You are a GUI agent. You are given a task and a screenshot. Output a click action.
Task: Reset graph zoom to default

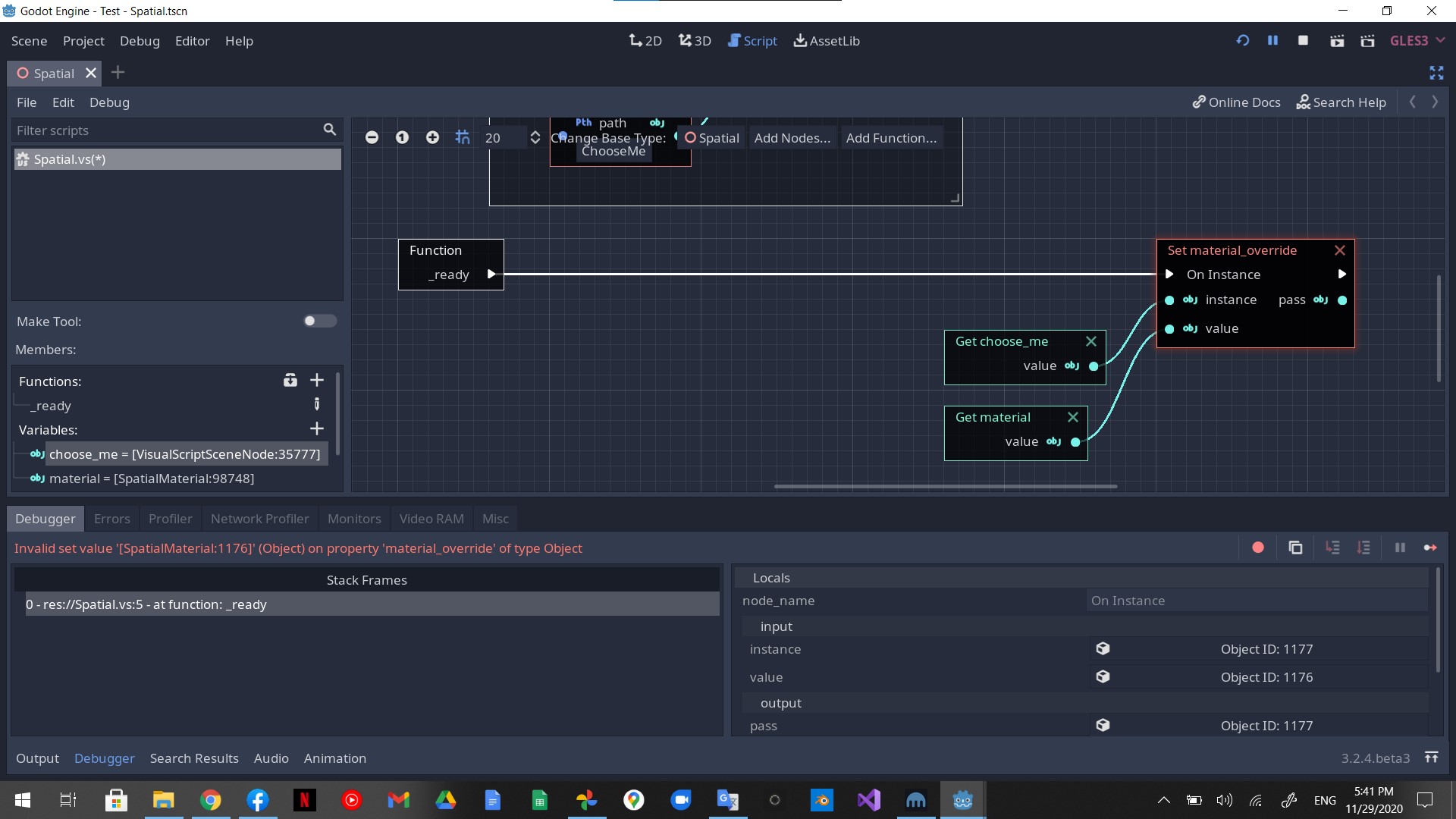402,137
